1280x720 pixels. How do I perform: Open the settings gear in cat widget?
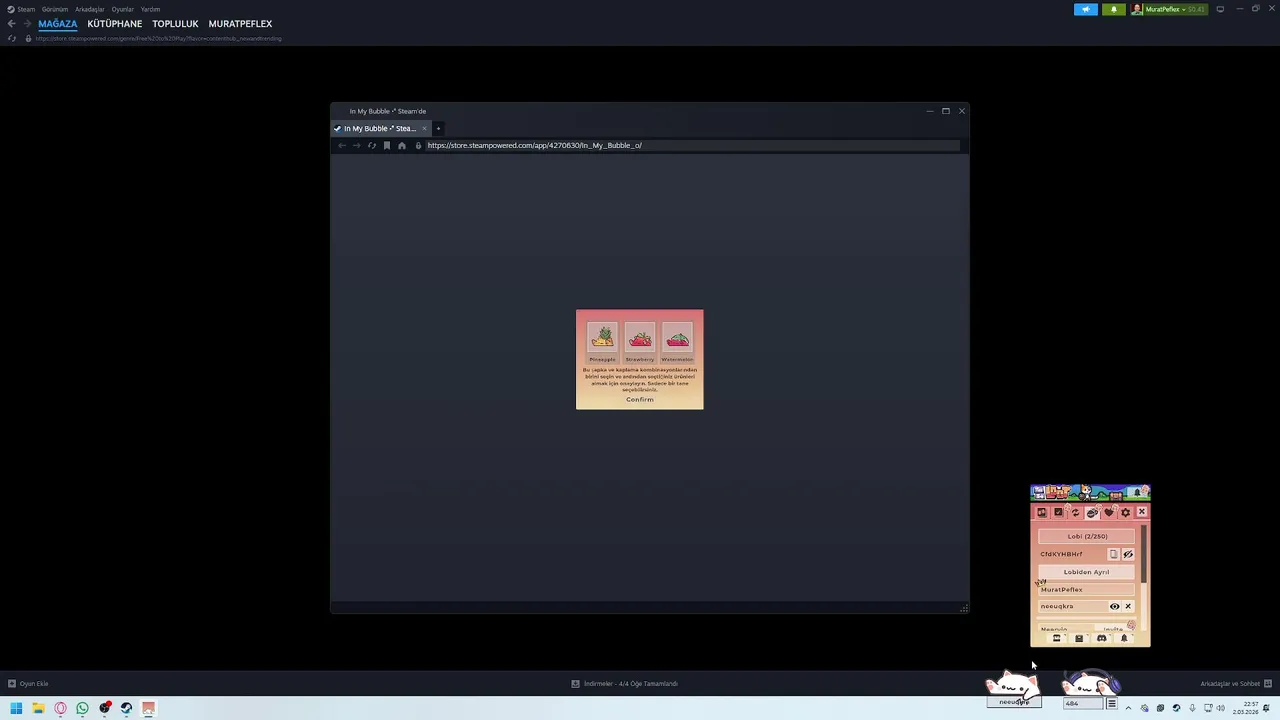(1125, 512)
